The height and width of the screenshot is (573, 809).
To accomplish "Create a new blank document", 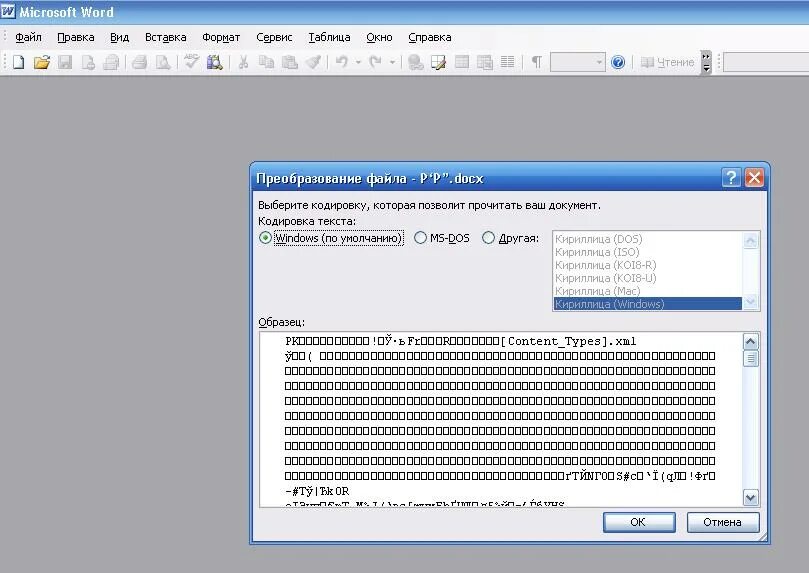I will coord(19,62).
